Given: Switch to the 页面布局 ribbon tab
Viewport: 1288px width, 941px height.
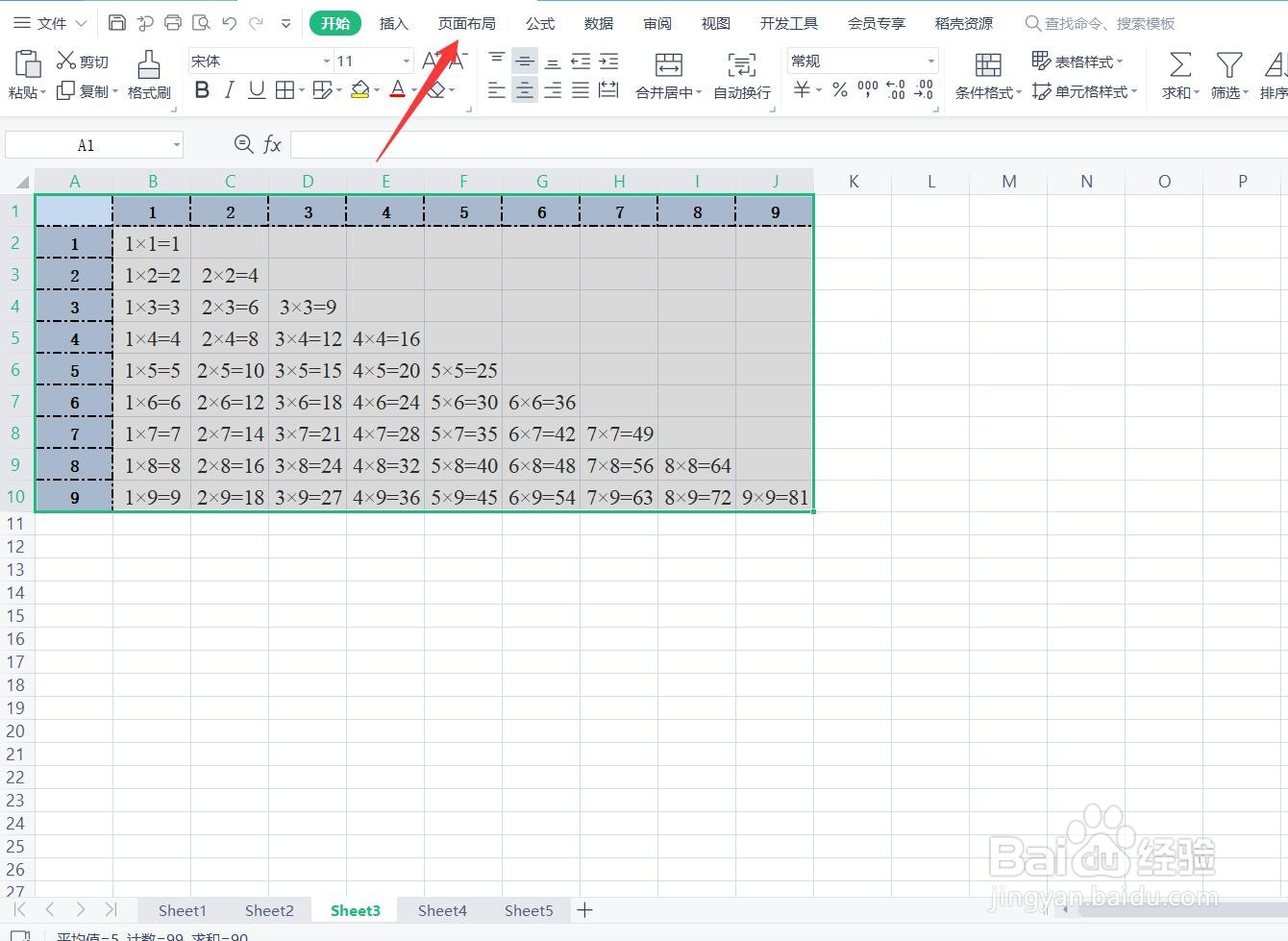Looking at the screenshot, I should pos(467,23).
